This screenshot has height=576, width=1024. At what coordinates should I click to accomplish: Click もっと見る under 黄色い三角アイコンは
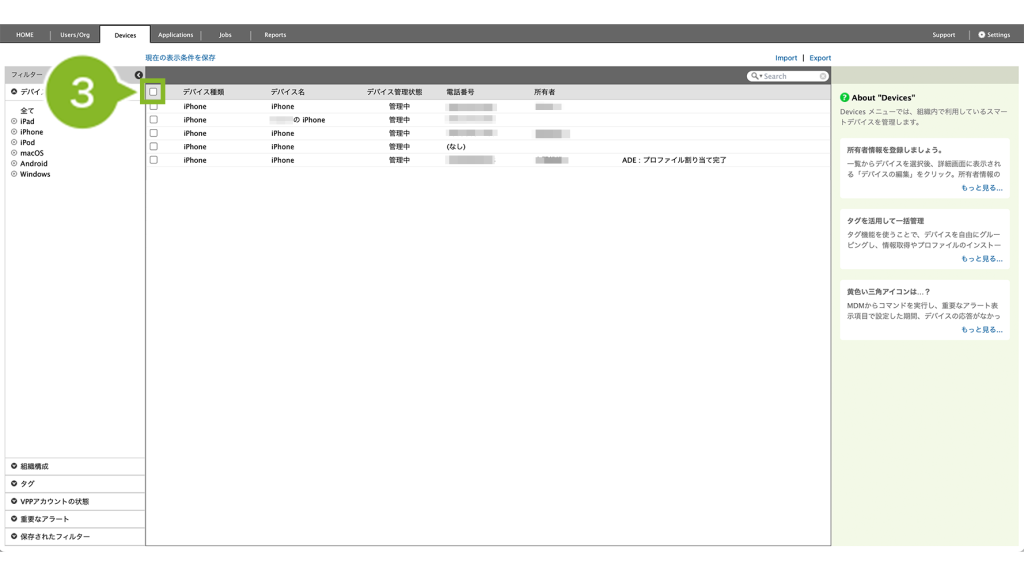pos(982,330)
